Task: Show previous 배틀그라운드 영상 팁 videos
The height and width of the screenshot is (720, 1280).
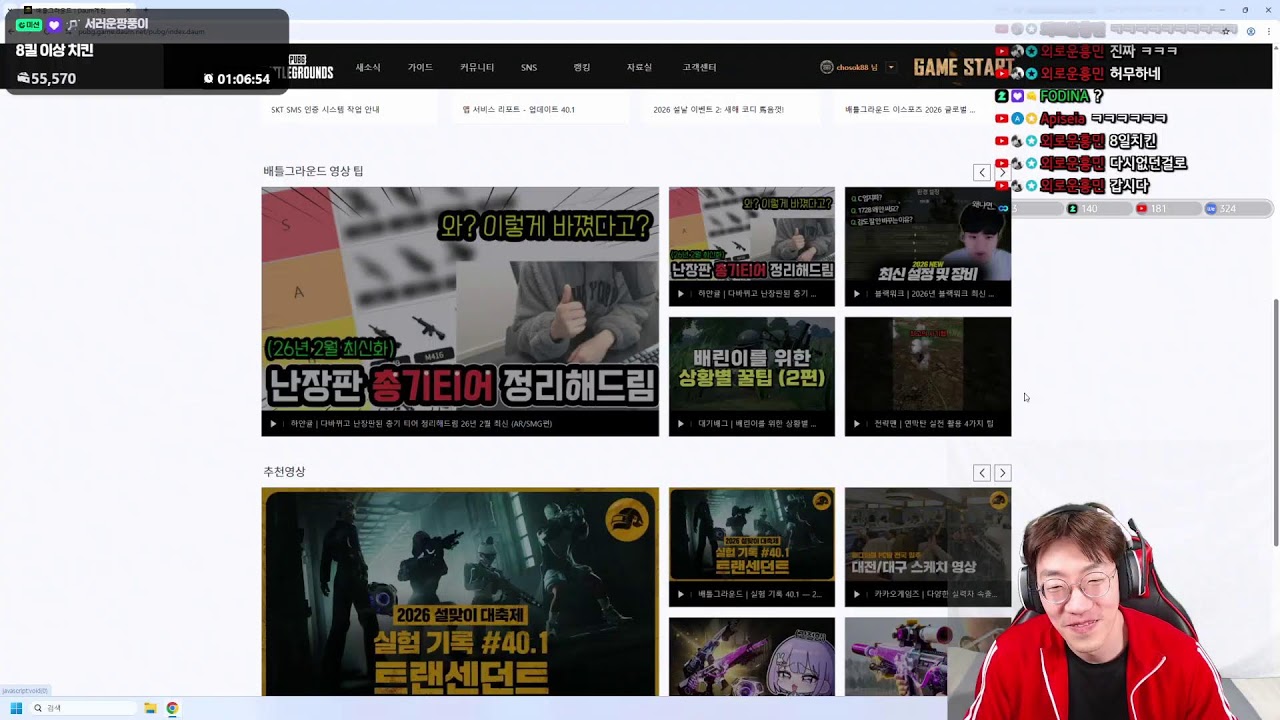Action: 982,172
